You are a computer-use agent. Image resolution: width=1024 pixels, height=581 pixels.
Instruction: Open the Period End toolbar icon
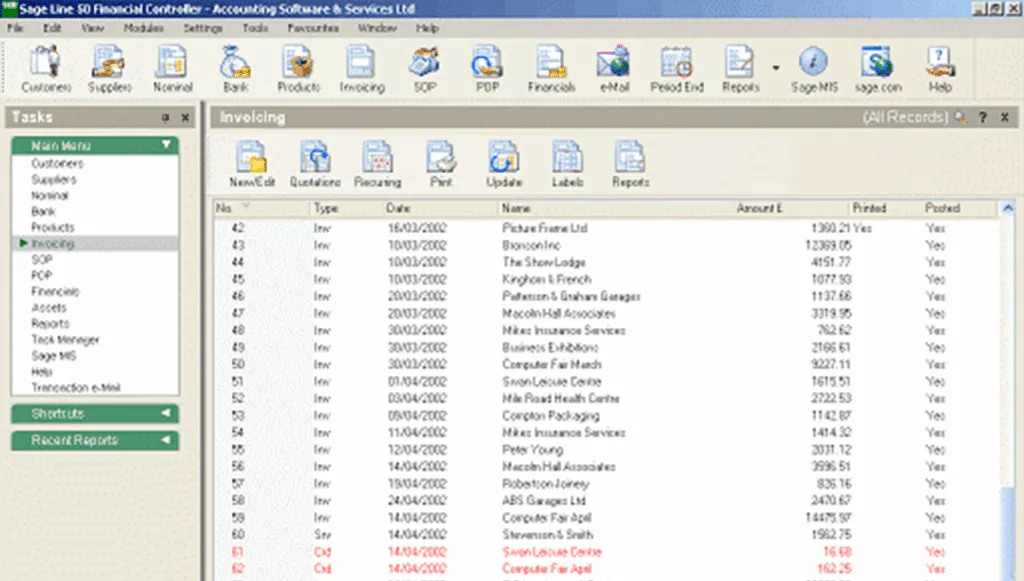pyautogui.click(x=677, y=69)
